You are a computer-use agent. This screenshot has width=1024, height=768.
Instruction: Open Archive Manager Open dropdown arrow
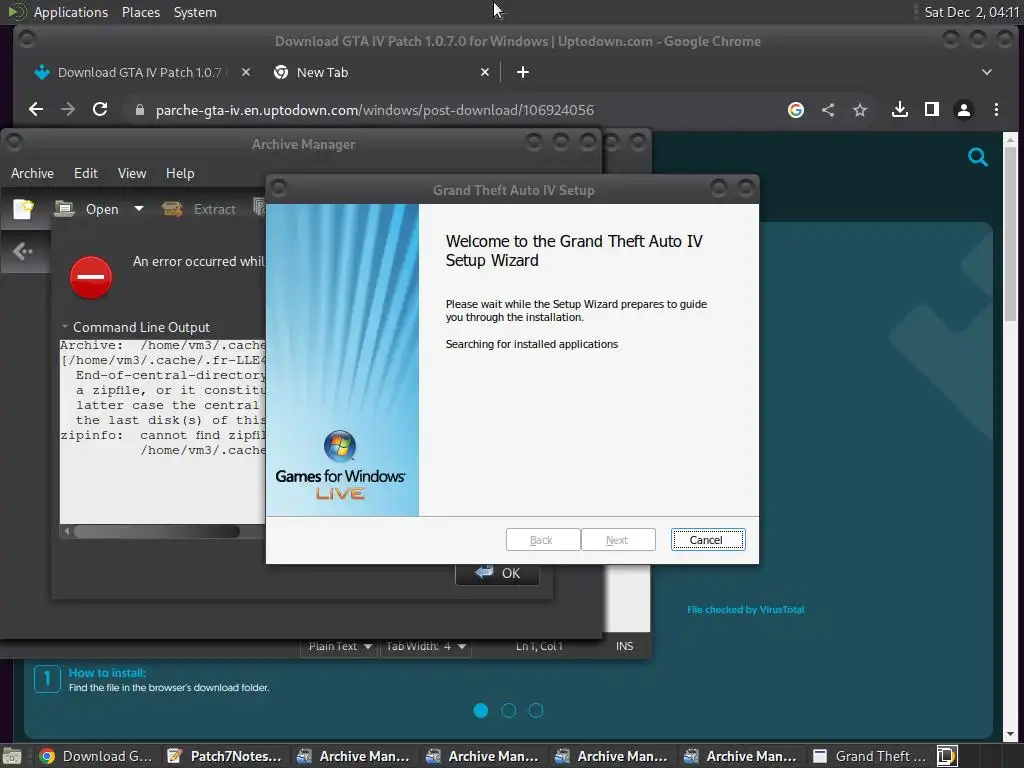pyautogui.click(x=138, y=209)
